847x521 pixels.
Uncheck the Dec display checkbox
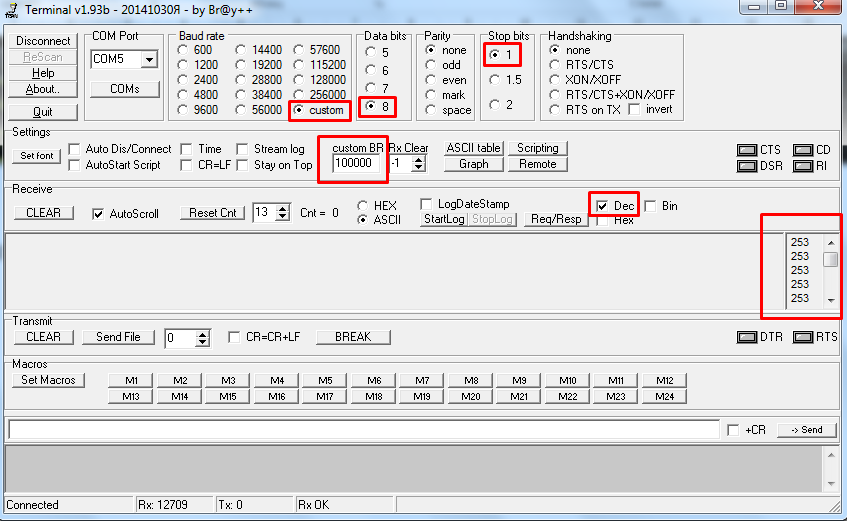(602, 206)
